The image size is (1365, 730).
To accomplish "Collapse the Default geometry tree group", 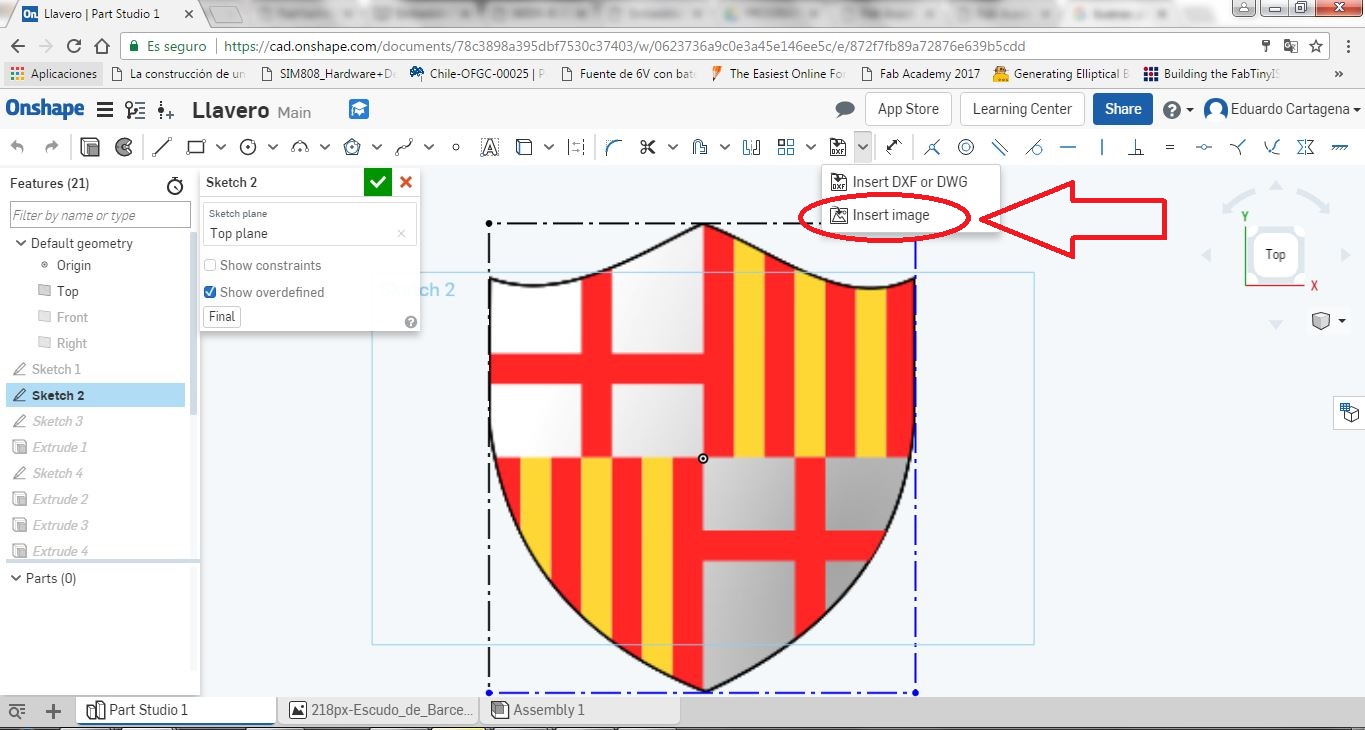I will point(20,243).
